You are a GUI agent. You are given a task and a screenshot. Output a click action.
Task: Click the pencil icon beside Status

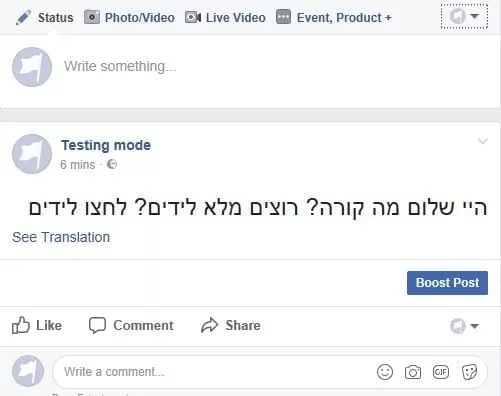click(23, 18)
